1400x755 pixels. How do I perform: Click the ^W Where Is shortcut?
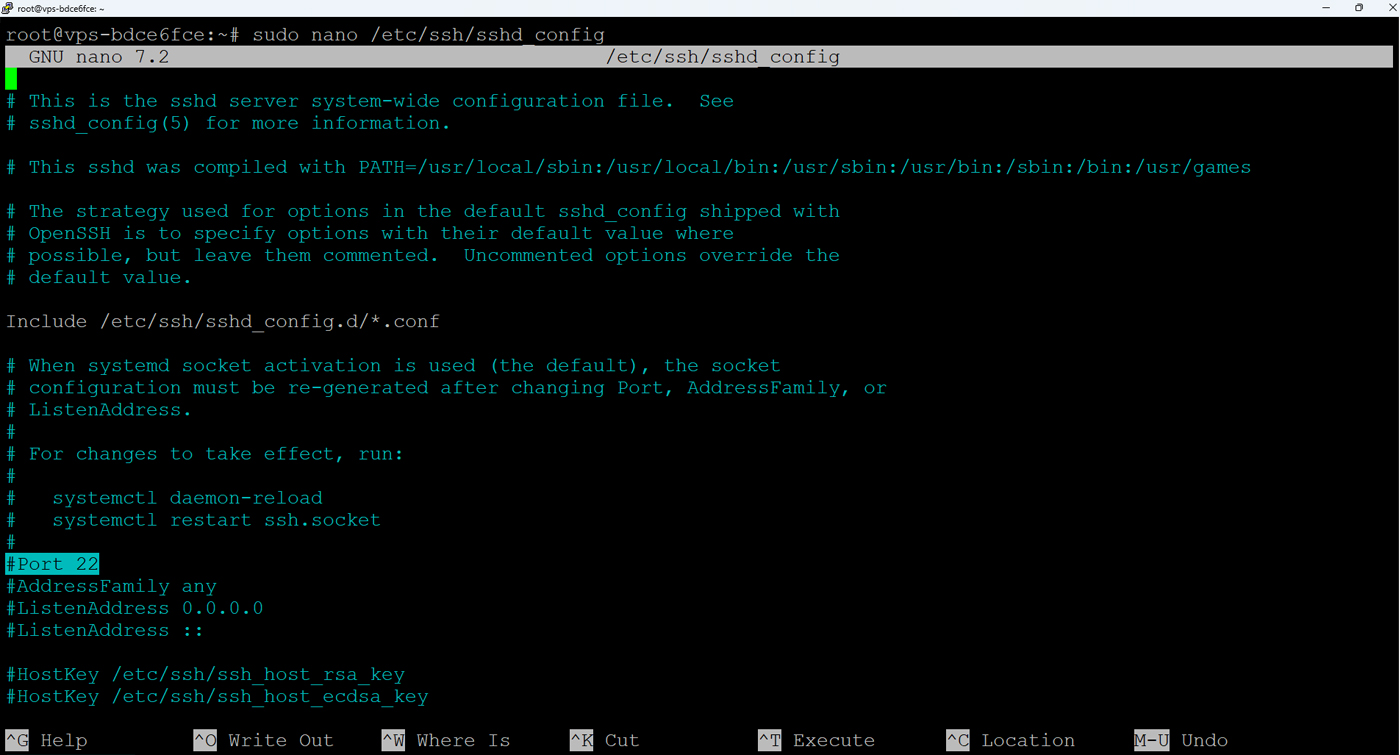(446, 740)
